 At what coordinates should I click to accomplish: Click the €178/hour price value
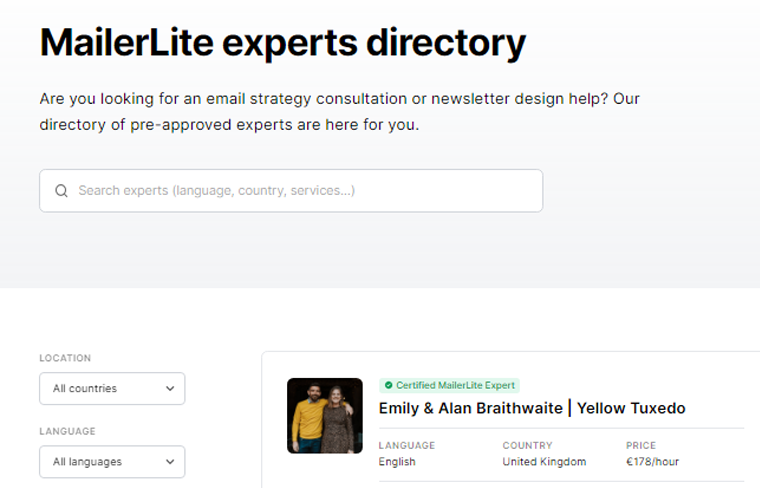click(652, 462)
